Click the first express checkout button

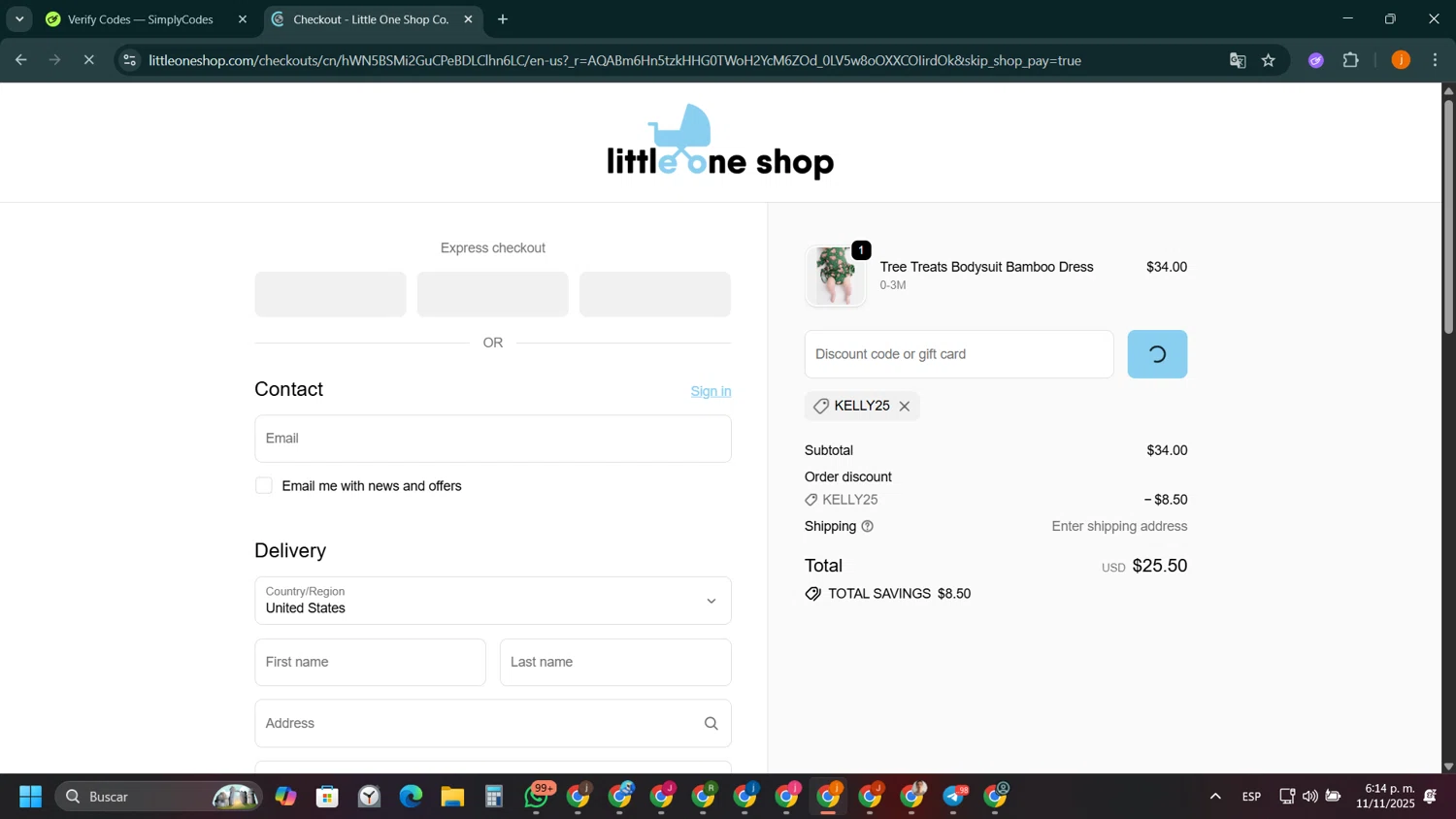click(330, 294)
